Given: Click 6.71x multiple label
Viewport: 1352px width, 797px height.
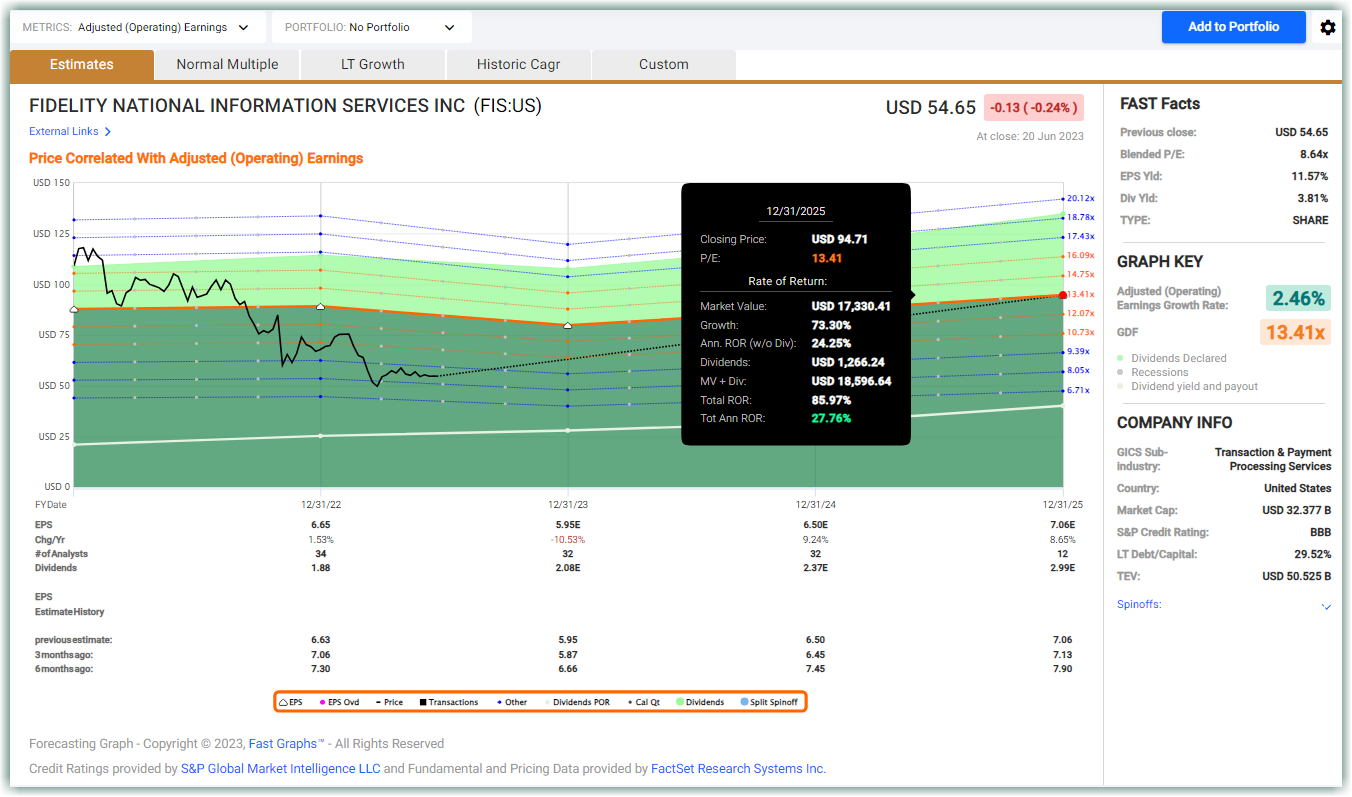Looking at the screenshot, I should click(1078, 390).
